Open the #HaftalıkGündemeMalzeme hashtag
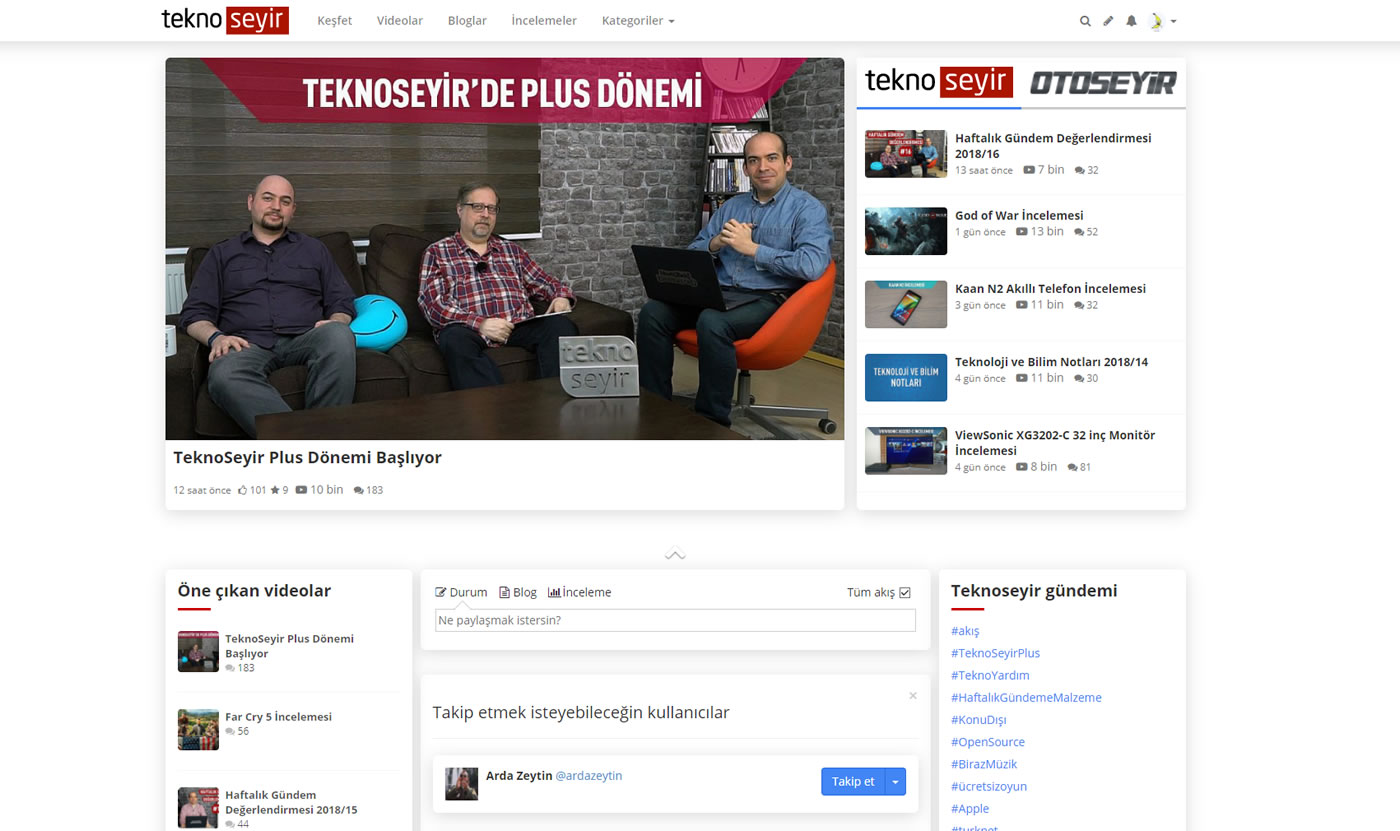Image resolution: width=1400 pixels, height=831 pixels. point(1026,698)
